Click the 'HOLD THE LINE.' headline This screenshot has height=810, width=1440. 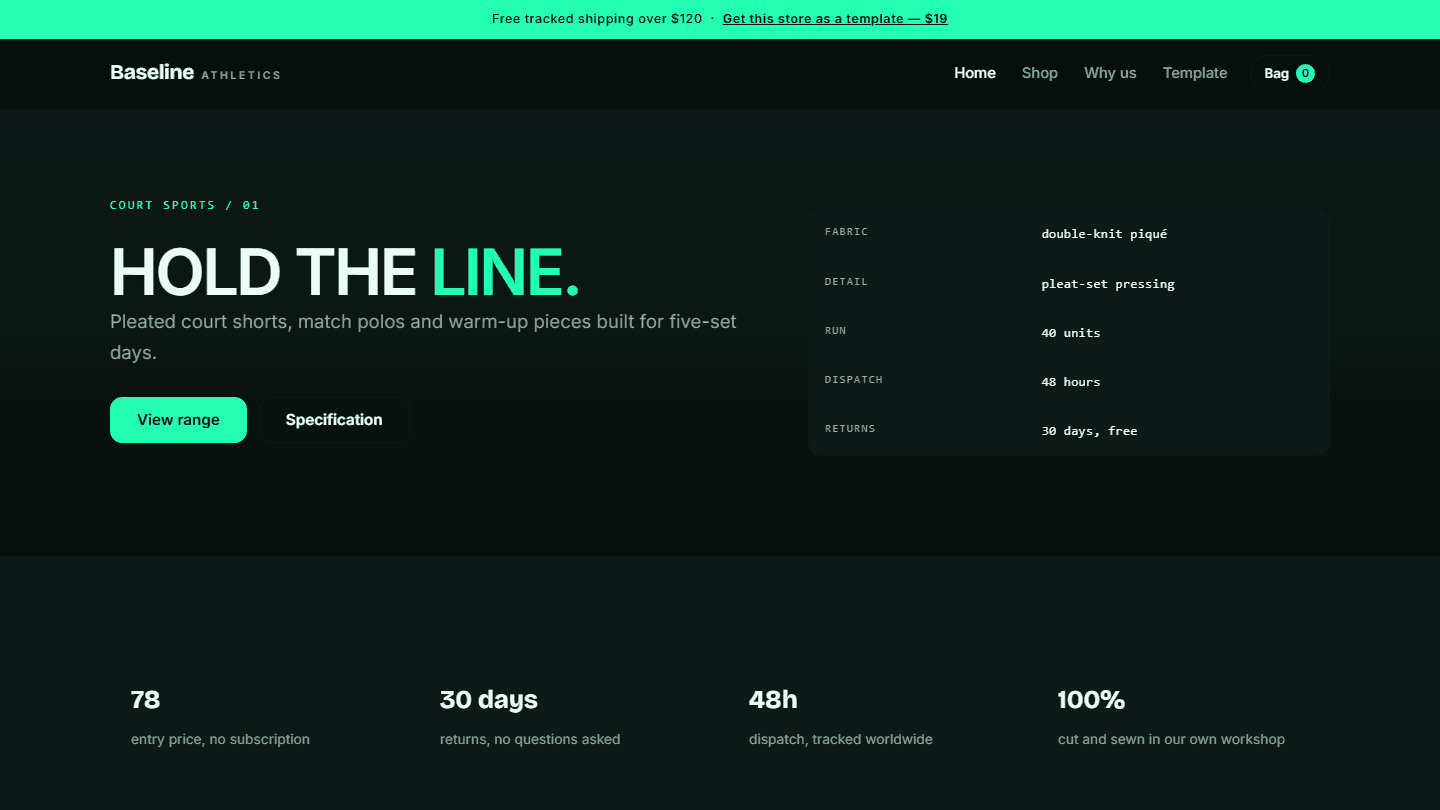tap(345, 271)
